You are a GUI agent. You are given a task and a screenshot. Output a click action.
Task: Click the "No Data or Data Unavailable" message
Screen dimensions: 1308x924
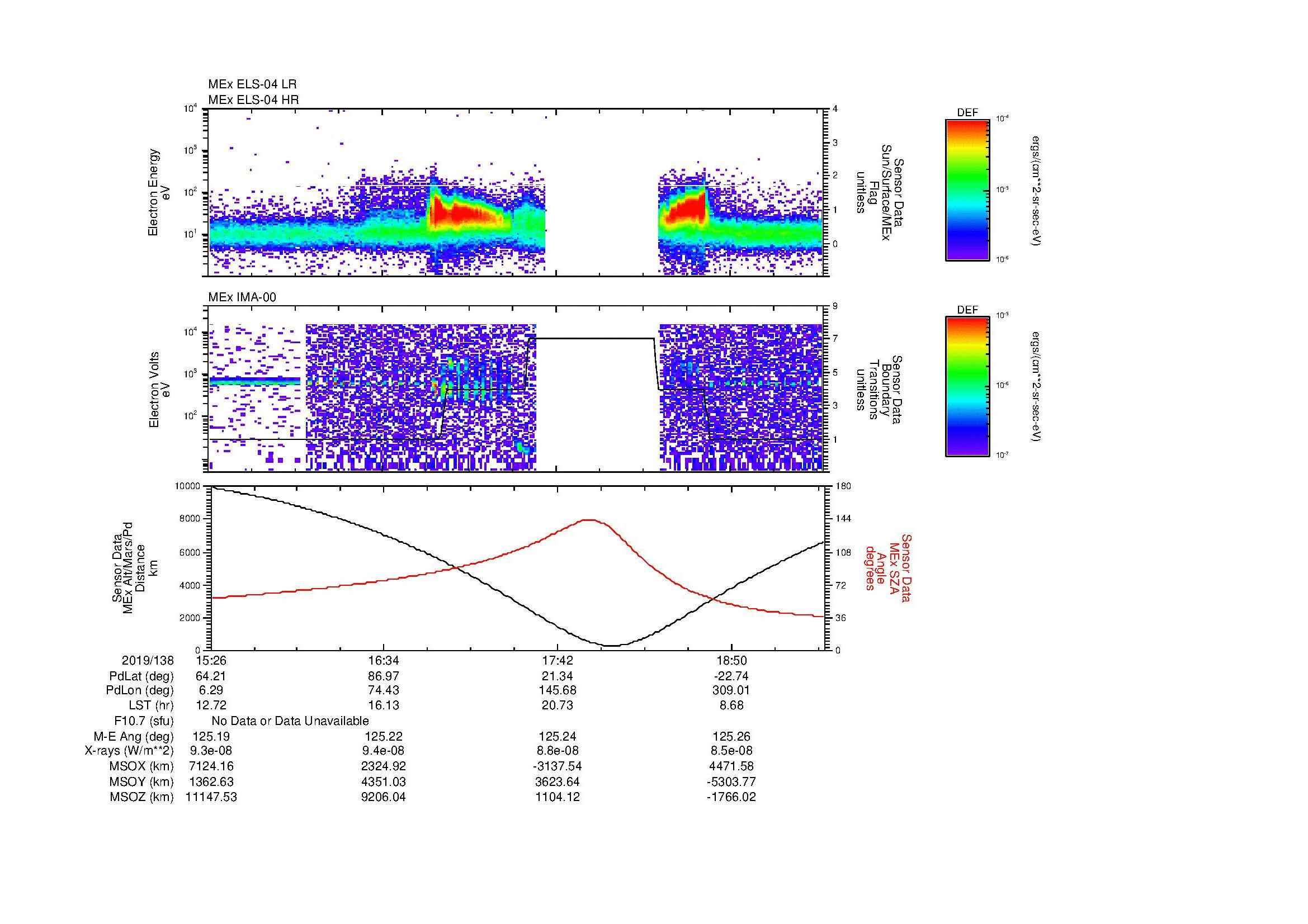pos(290,721)
